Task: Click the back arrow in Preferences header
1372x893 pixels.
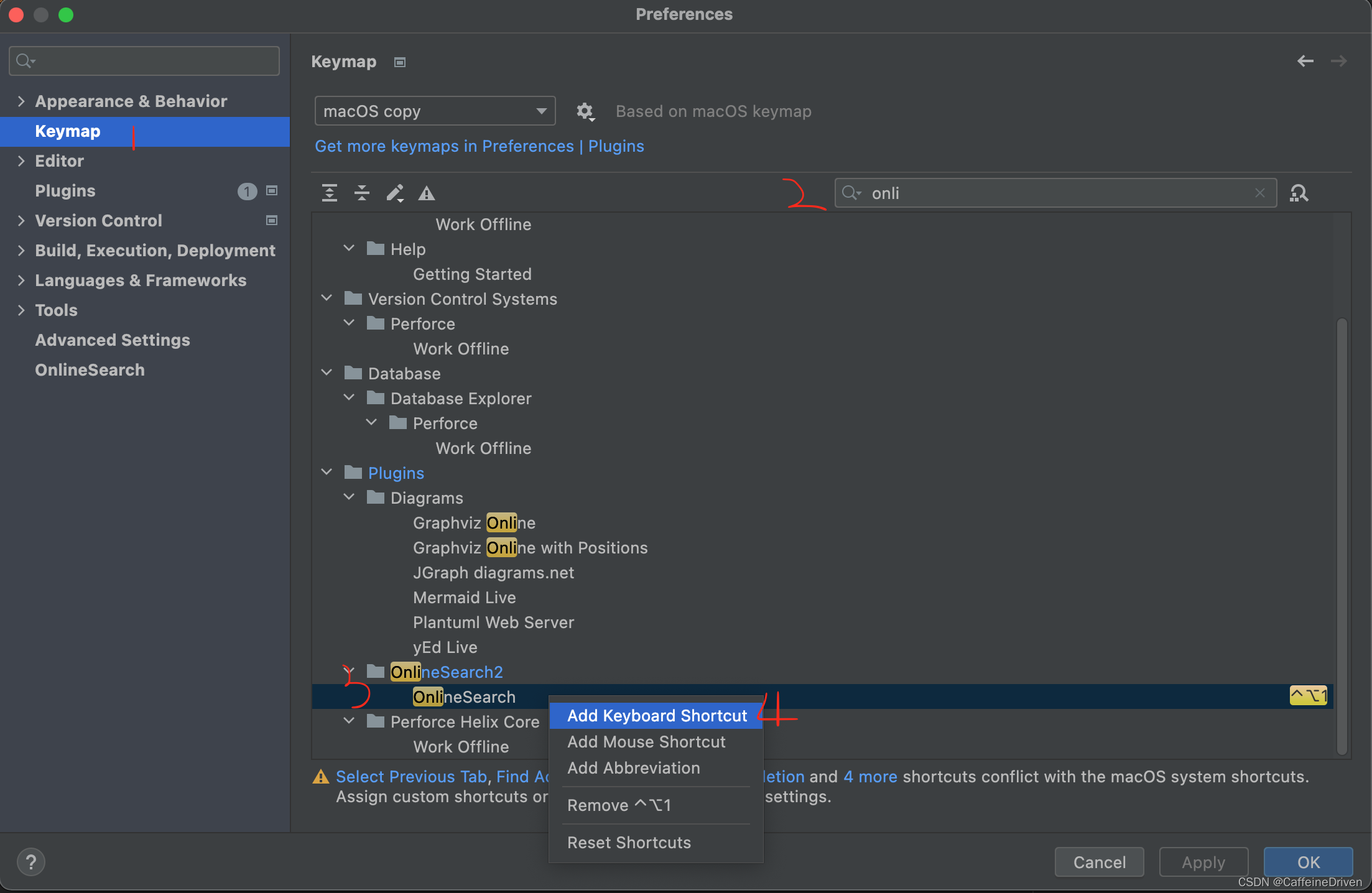Action: click(x=1305, y=61)
